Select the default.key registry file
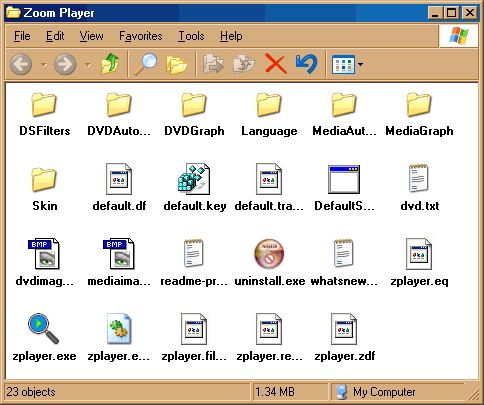 point(195,179)
